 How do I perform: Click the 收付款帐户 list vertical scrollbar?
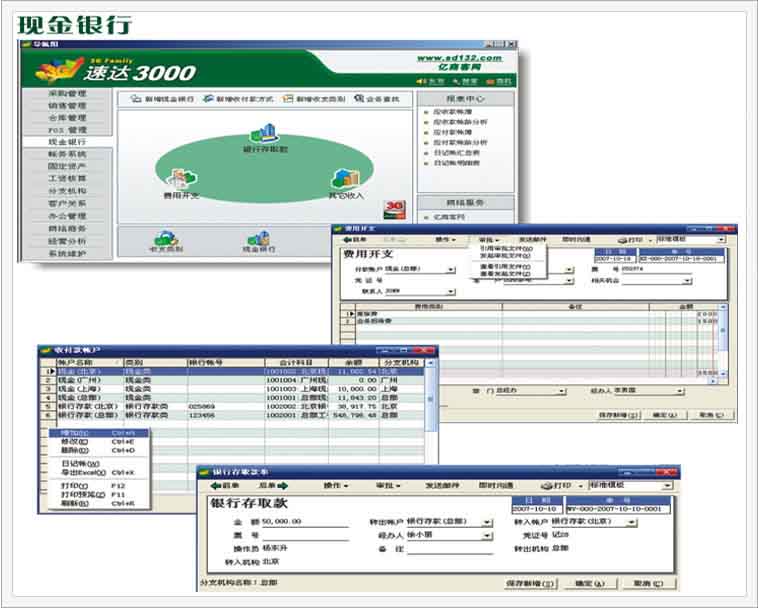click(431, 400)
